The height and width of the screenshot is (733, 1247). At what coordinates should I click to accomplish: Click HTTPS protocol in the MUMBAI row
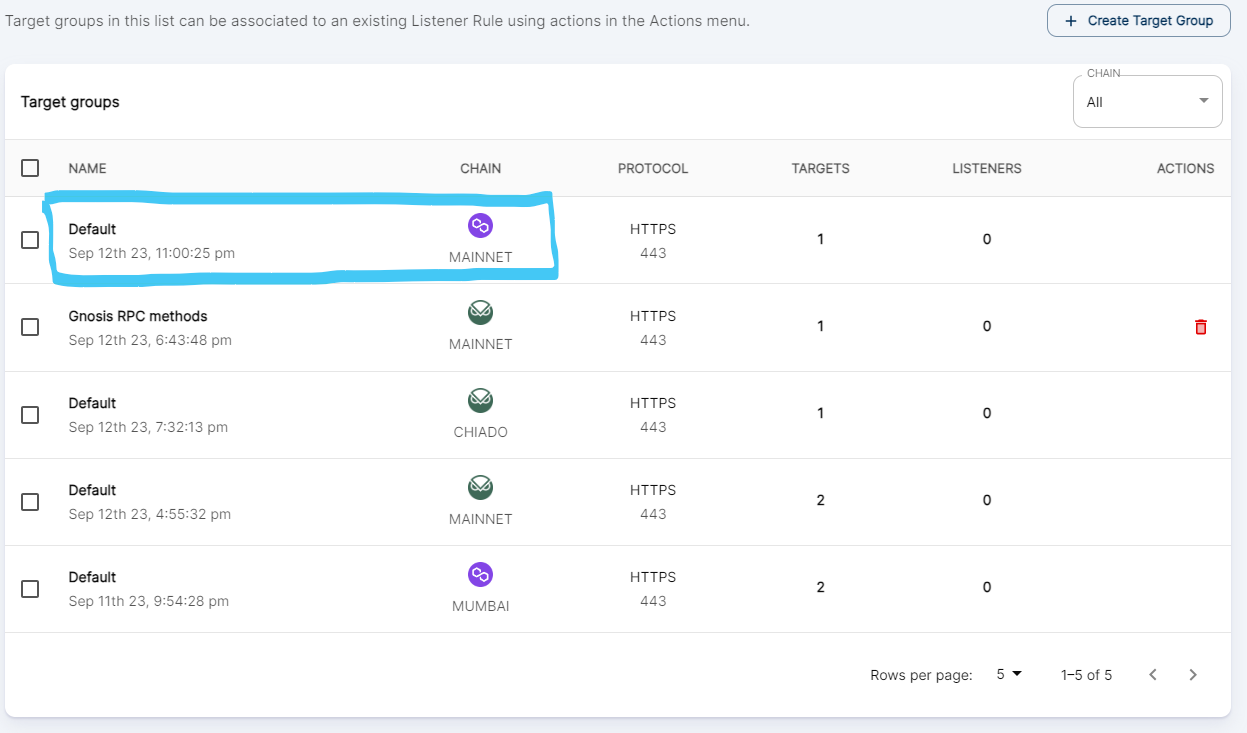pos(653,577)
